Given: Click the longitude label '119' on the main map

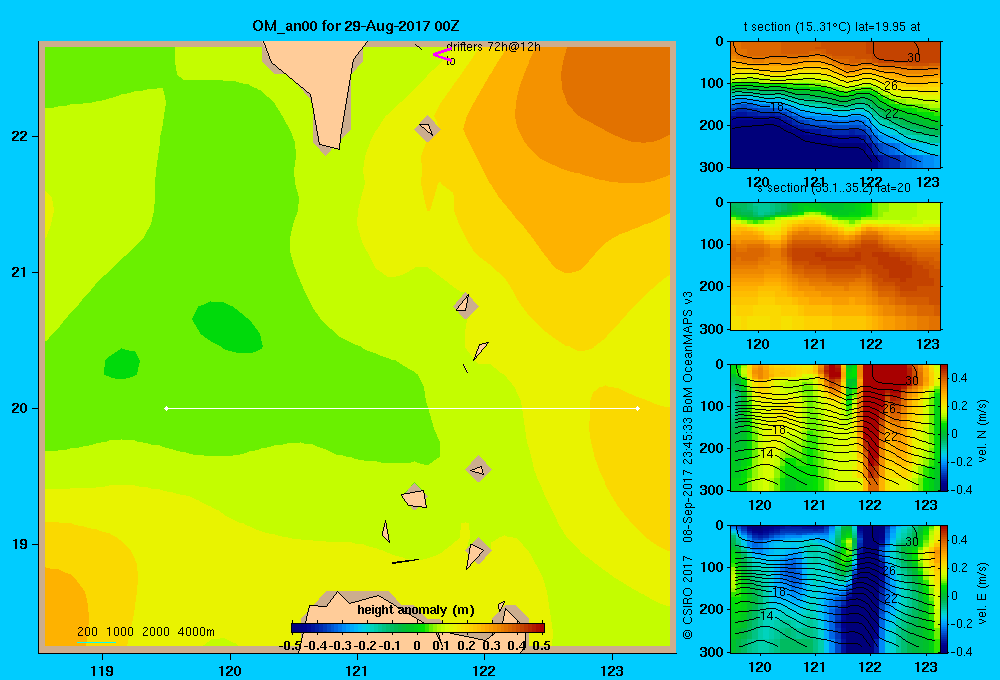Looking at the screenshot, I should pyautogui.click(x=102, y=670).
